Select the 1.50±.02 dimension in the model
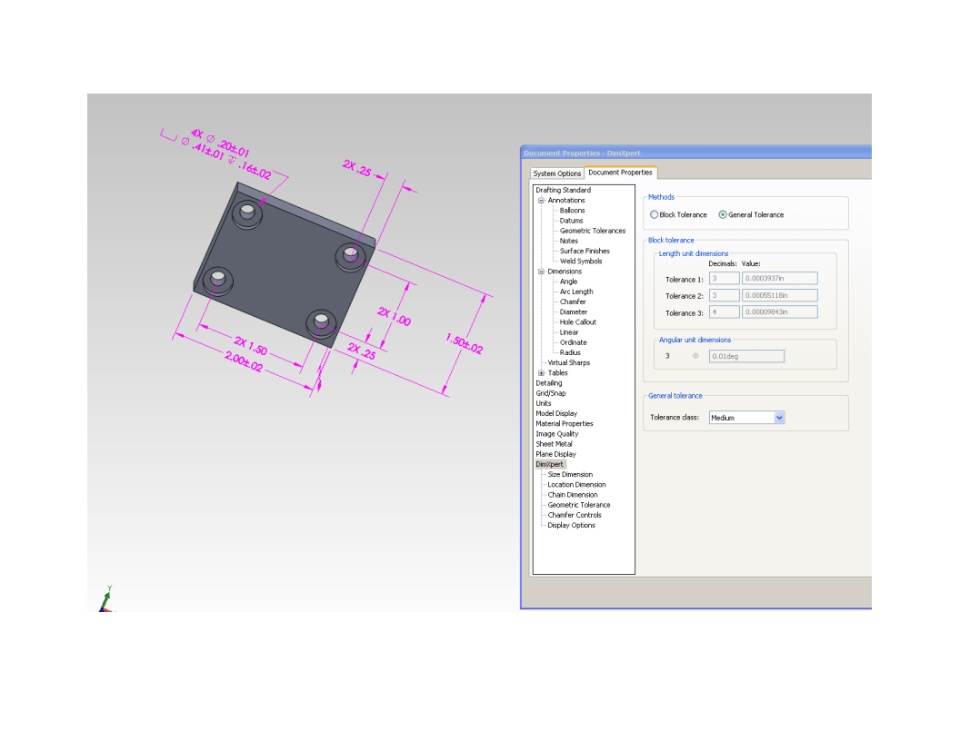The image size is (960, 741). [x=464, y=344]
